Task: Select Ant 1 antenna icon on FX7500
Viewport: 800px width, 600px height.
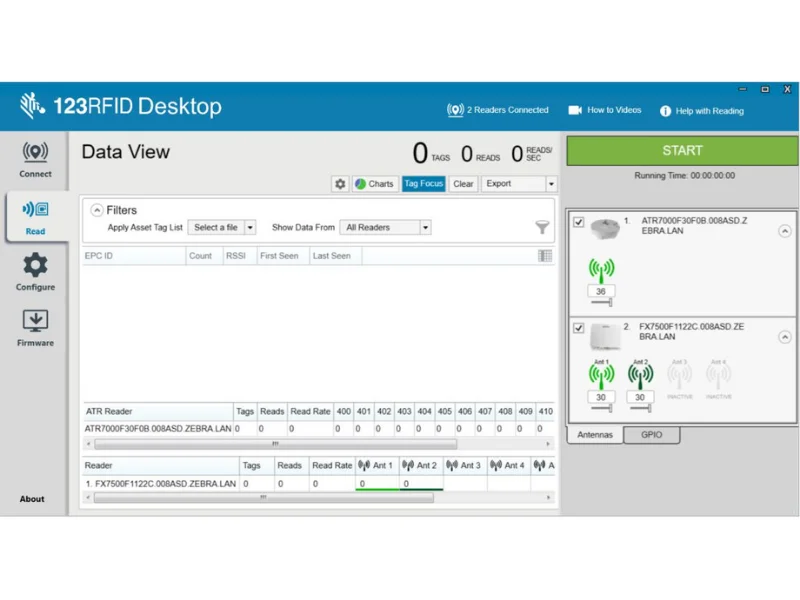Action: (x=601, y=375)
